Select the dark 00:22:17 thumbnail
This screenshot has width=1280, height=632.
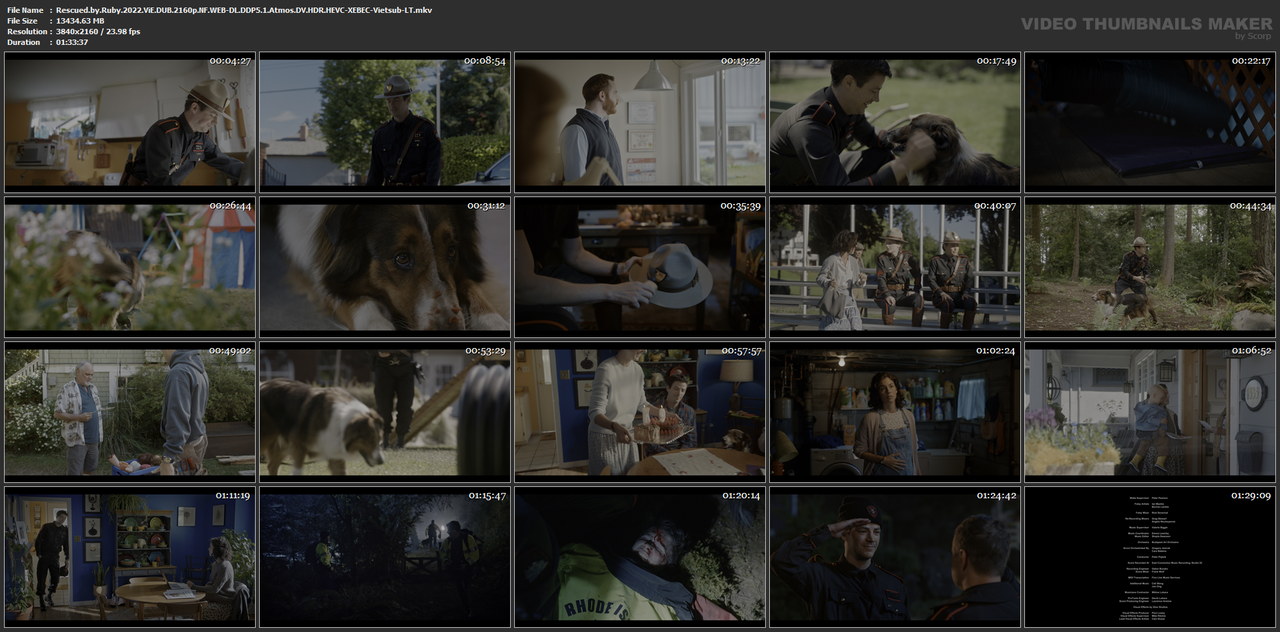(x=1150, y=121)
